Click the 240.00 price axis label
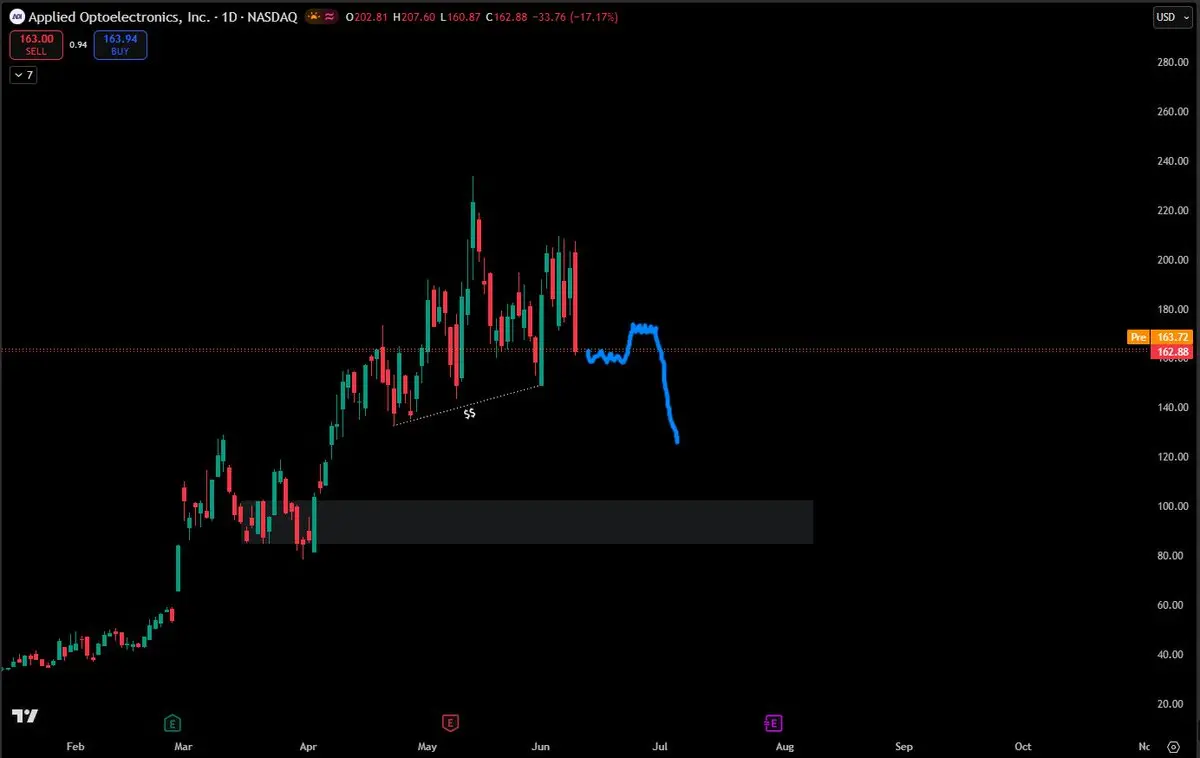Screen dimensions: 1200x758 click(1172, 161)
